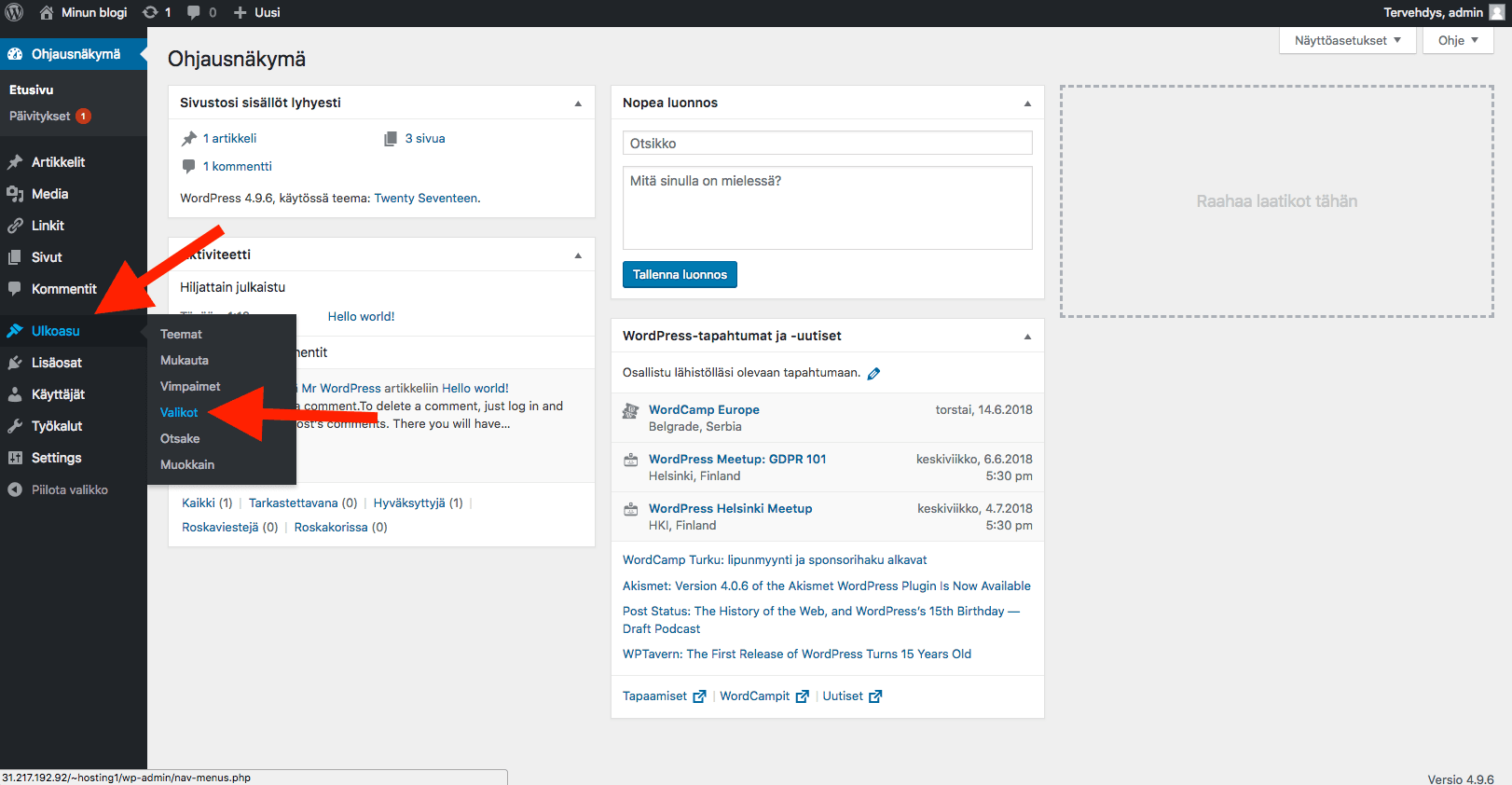The image size is (1512, 785).
Task: Open the WPTavern First Release news link
Action: tap(797, 654)
